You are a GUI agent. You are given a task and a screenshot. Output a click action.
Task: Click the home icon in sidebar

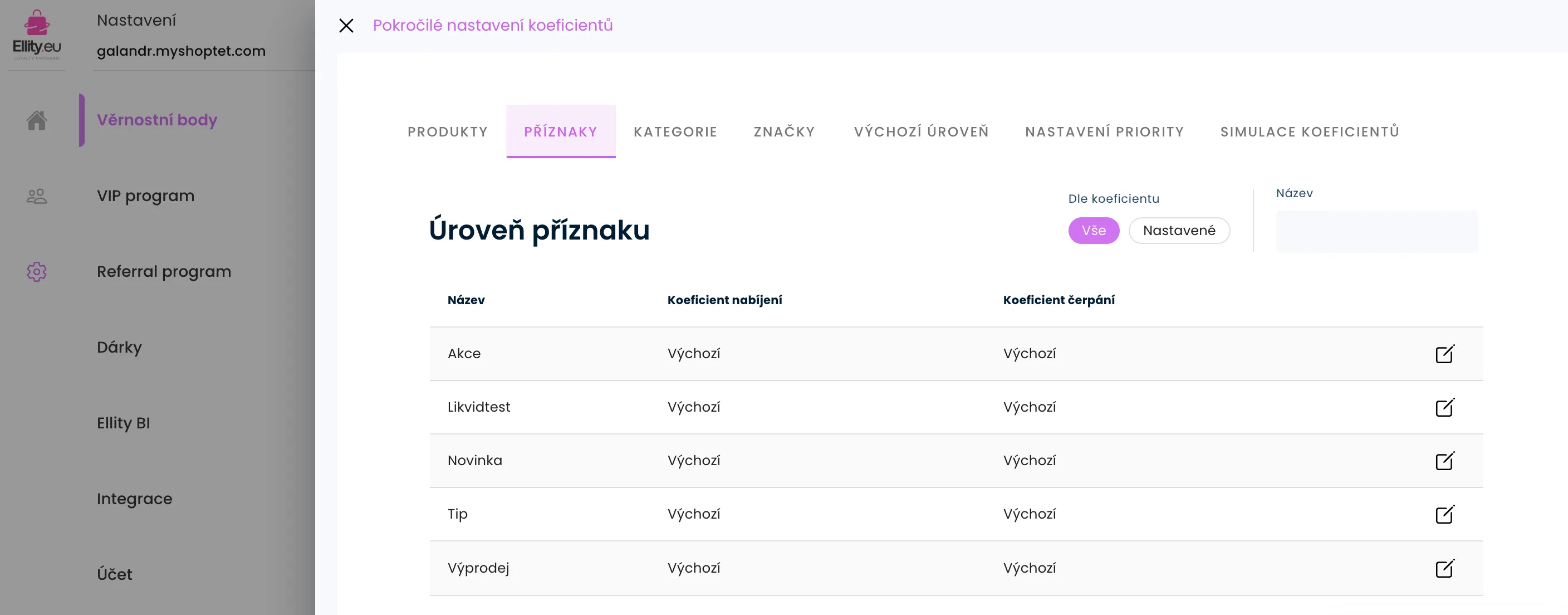[37, 120]
